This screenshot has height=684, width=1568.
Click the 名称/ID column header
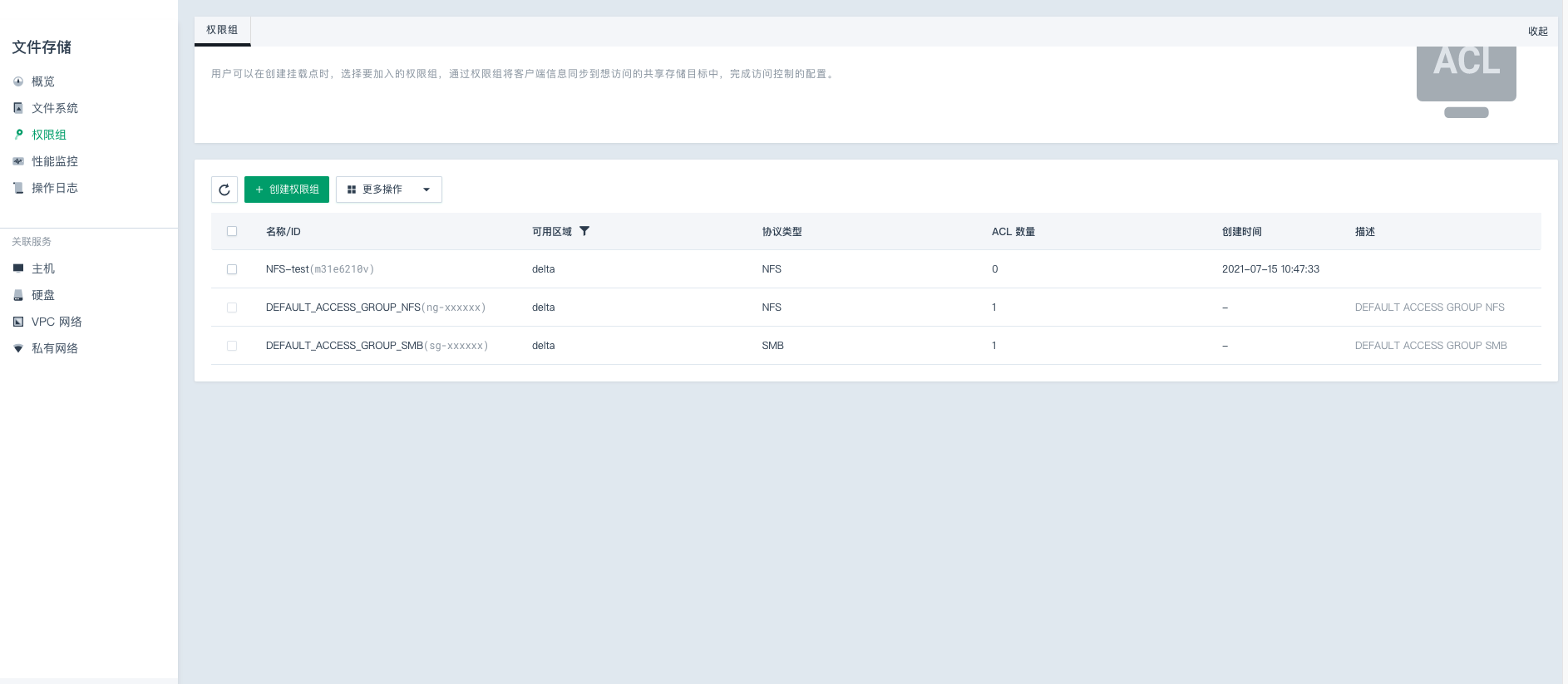pyautogui.click(x=284, y=232)
